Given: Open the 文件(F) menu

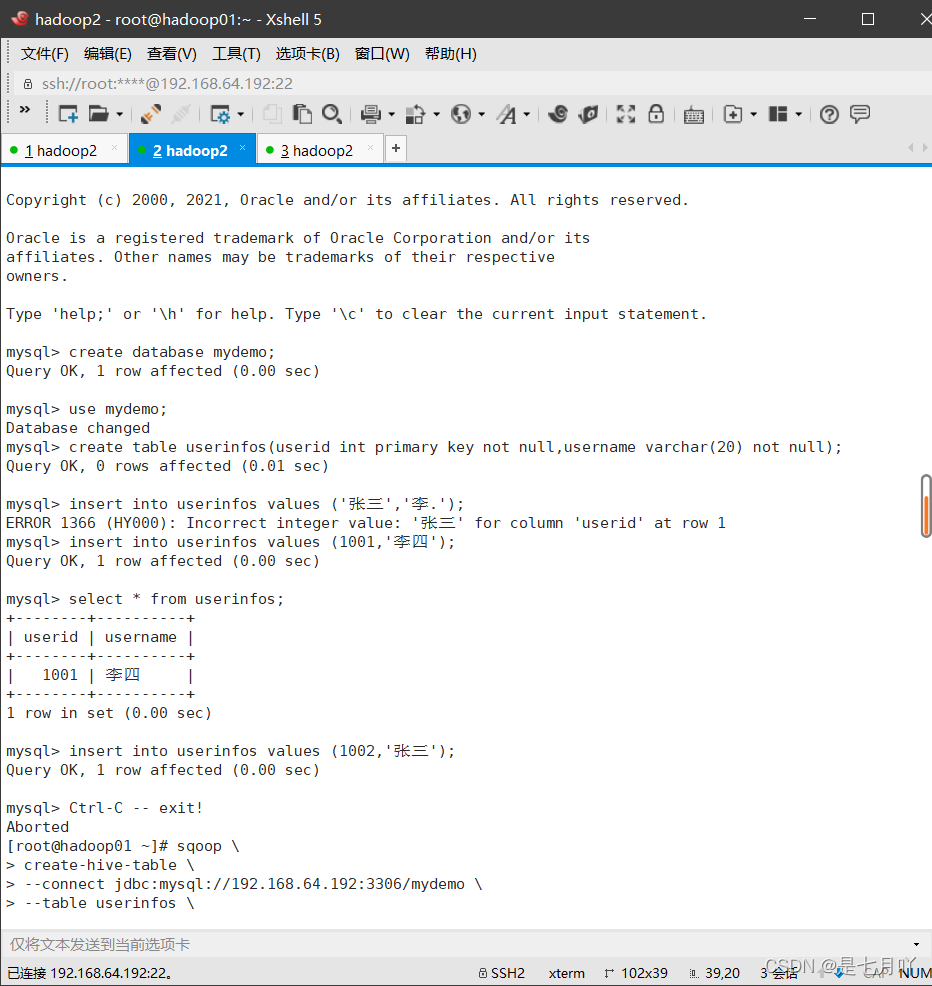Looking at the screenshot, I should pos(45,54).
